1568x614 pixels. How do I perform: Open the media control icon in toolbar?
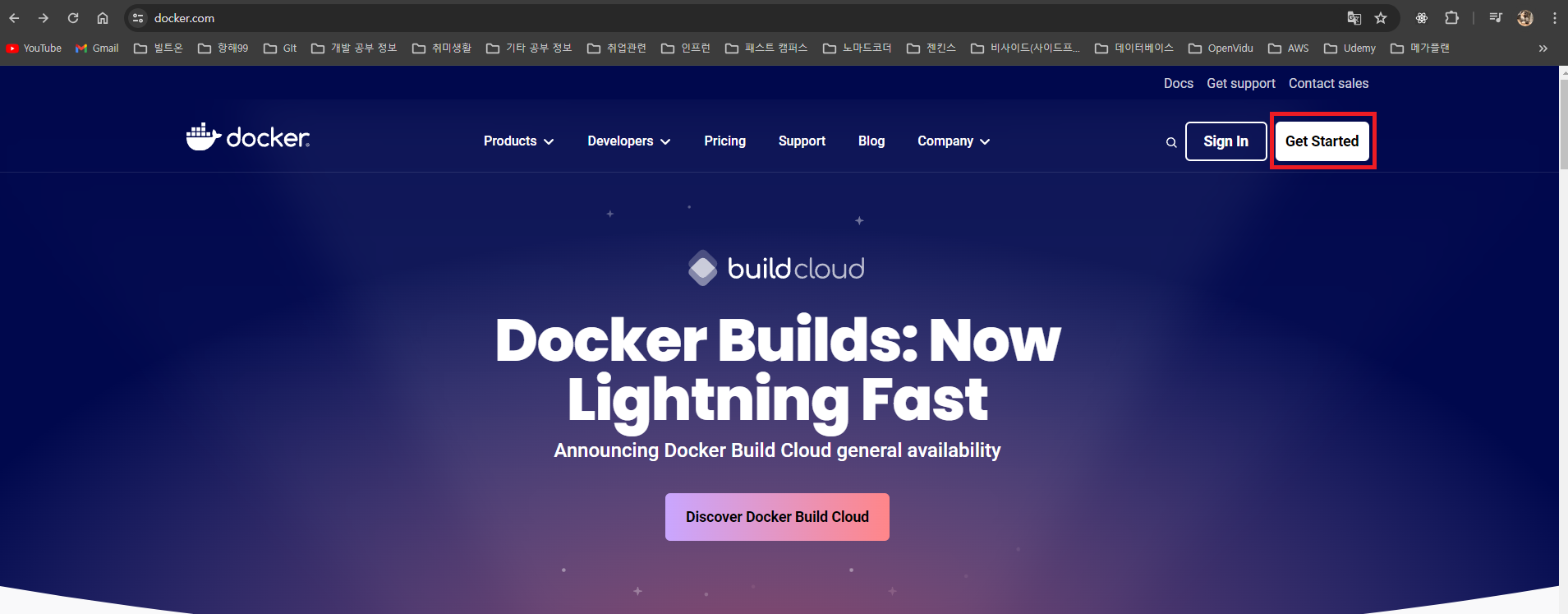(x=1496, y=18)
